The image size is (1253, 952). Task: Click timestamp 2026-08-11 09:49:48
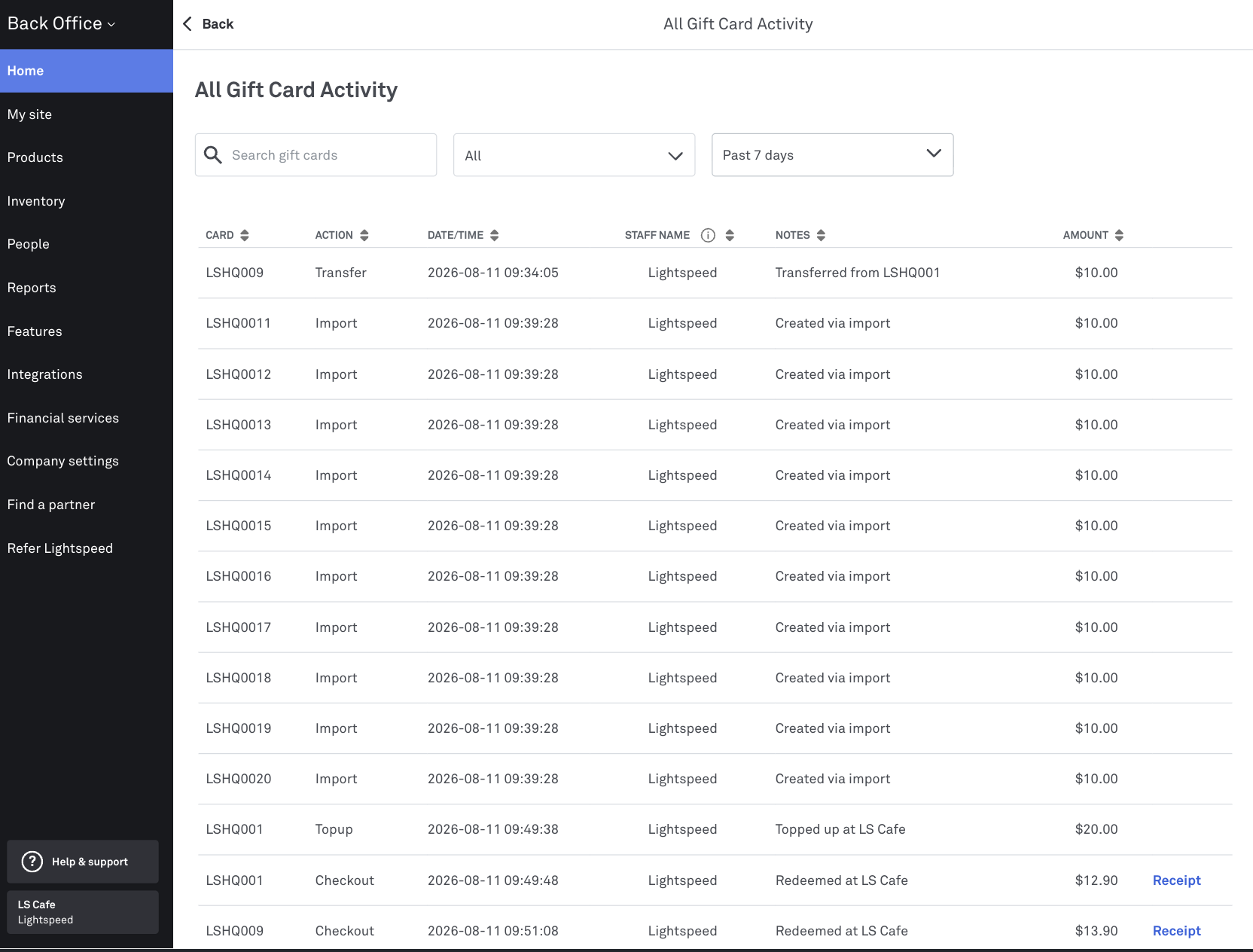pos(493,880)
